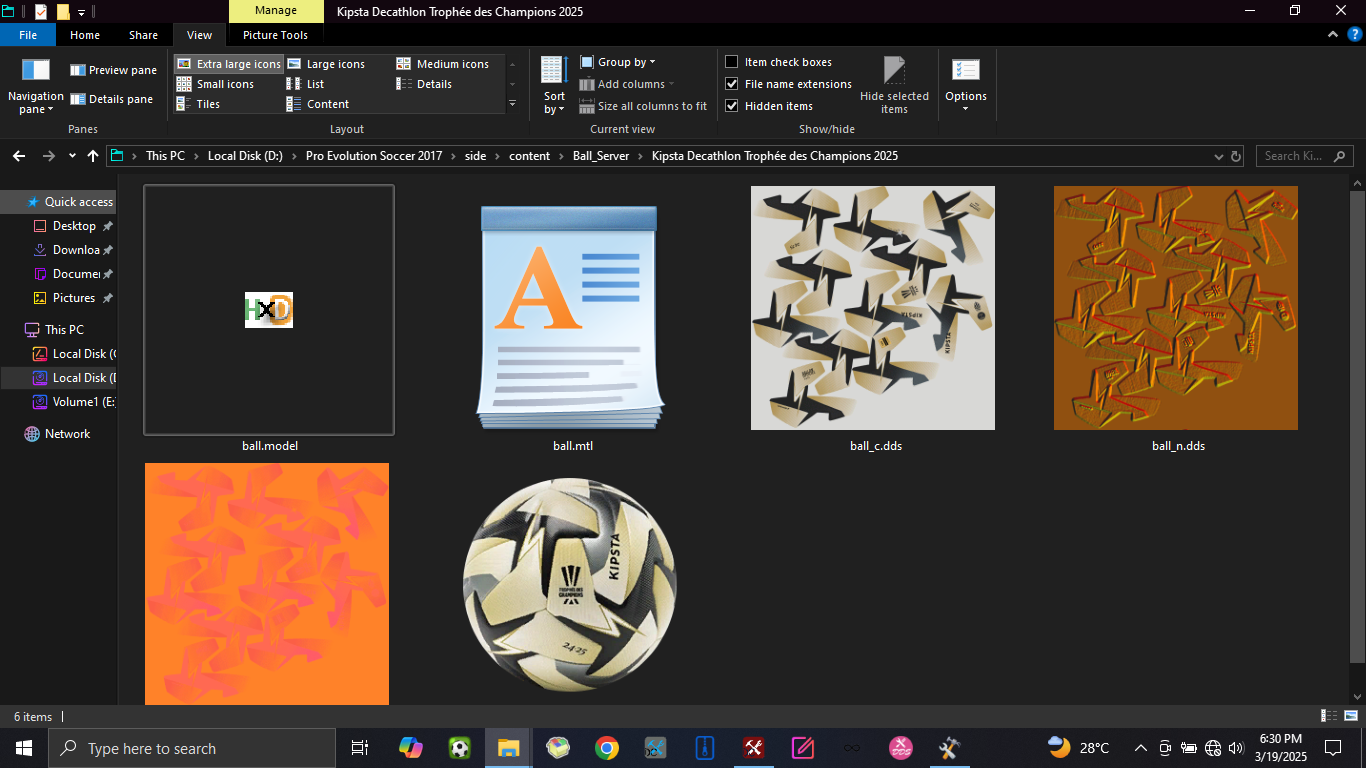Image resolution: width=1366 pixels, height=768 pixels.
Task: Open the notification center icon
Action: (x=1332, y=748)
